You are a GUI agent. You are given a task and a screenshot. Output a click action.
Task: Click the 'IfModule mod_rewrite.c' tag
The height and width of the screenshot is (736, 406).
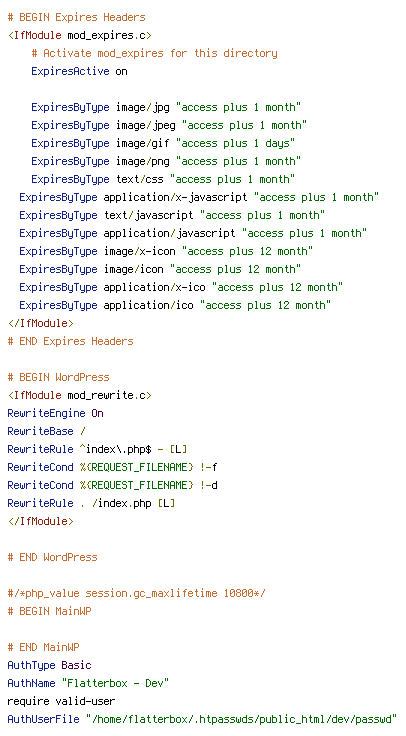tap(80, 395)
